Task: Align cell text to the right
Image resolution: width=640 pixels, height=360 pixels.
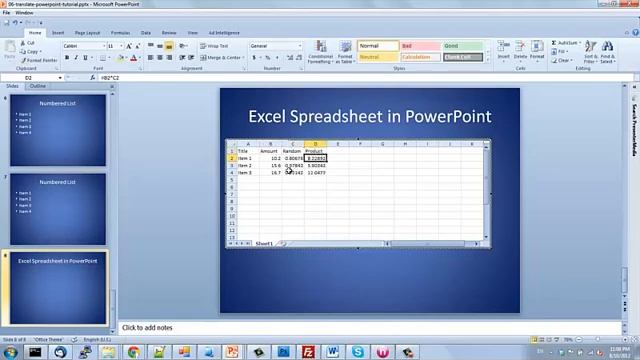Action: click(169, 58)
